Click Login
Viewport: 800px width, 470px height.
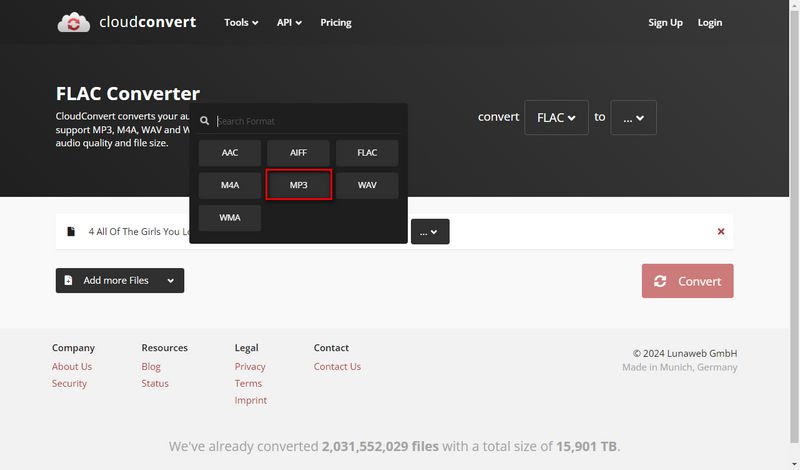(x=710, y=22)
